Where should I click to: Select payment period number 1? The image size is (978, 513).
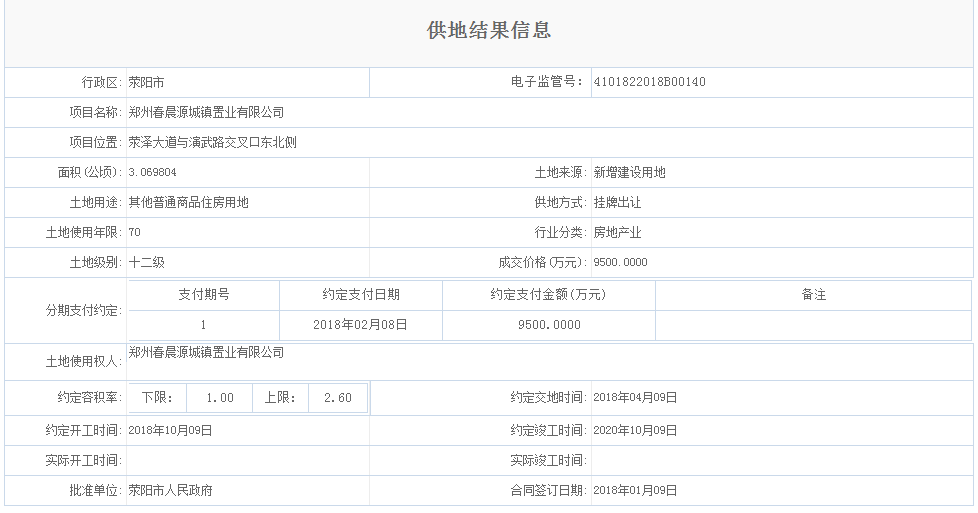(x=203, y=325)
